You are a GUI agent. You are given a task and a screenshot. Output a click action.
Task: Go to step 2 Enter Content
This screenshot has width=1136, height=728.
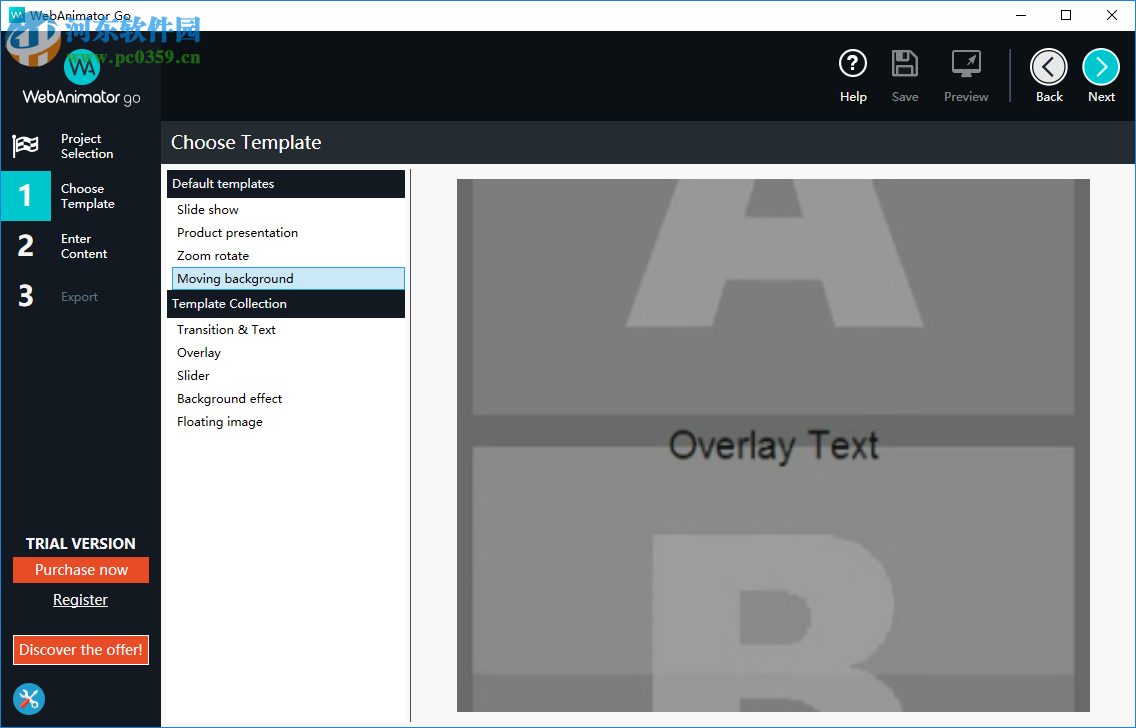point(80,246)
